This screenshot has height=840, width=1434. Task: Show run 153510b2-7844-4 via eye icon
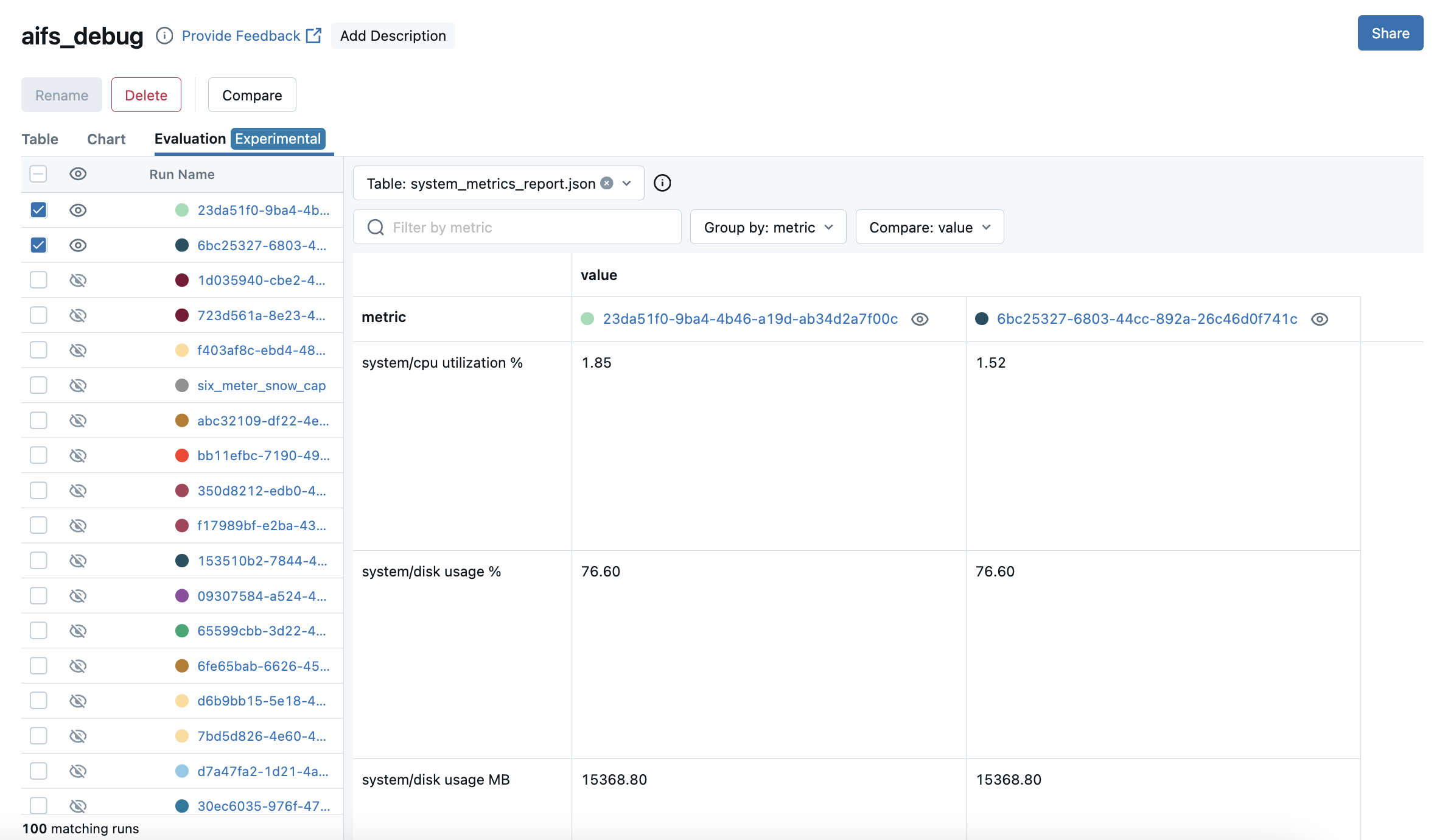[78, 561]
